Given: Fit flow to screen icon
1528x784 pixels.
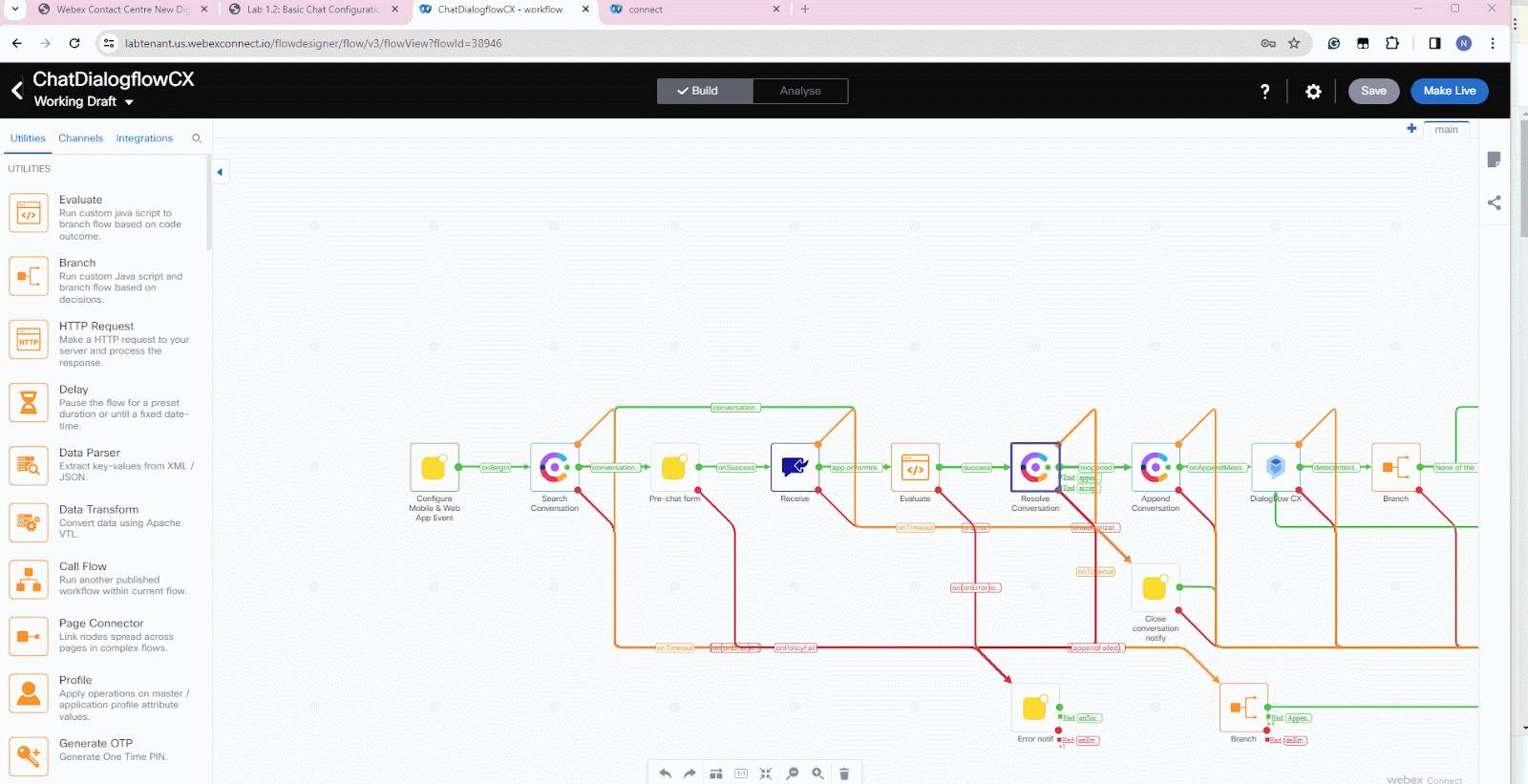Looking at the screenshot, I should 766,773.
